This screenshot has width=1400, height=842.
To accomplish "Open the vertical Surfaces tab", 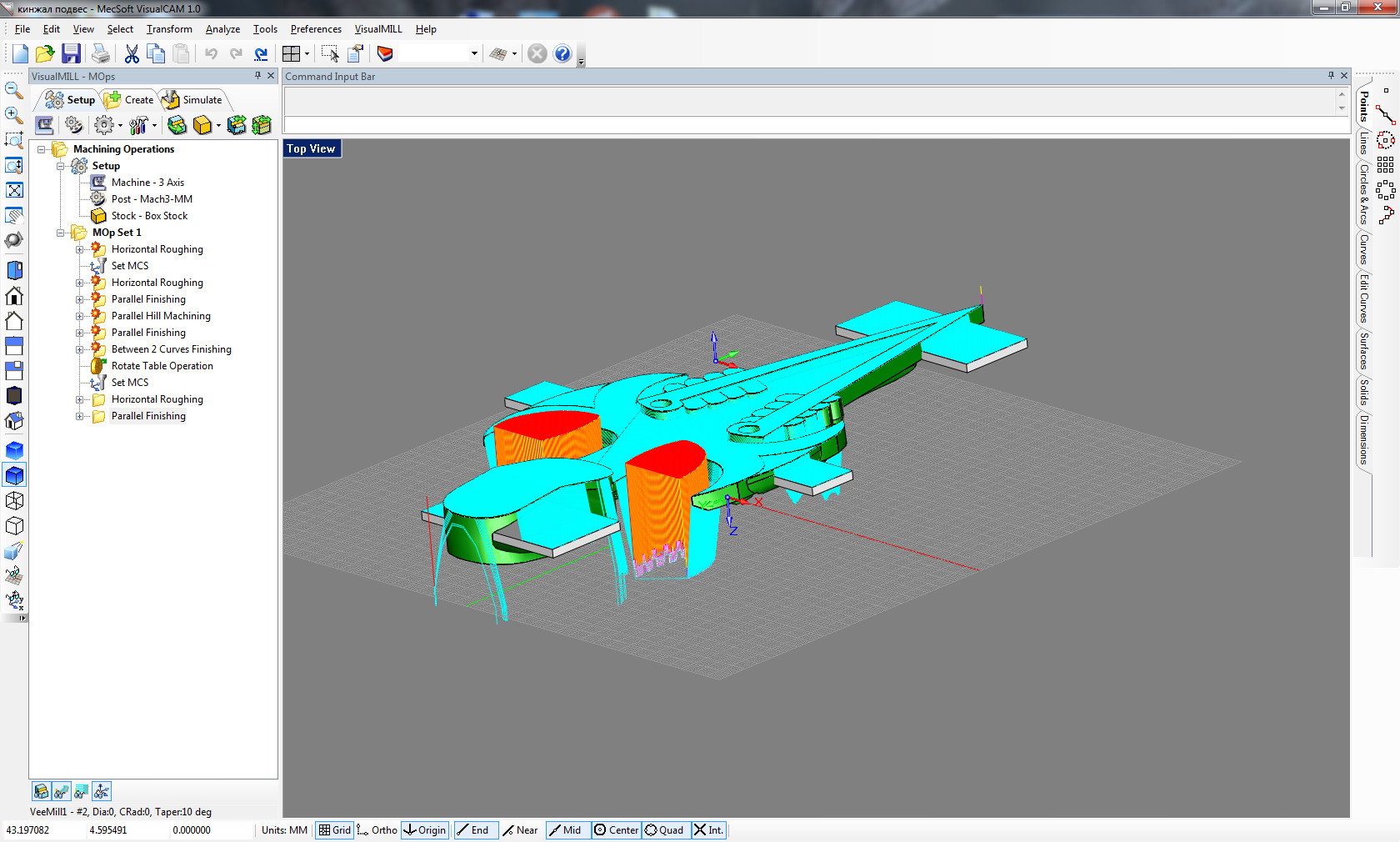I will click(1363, 350).
